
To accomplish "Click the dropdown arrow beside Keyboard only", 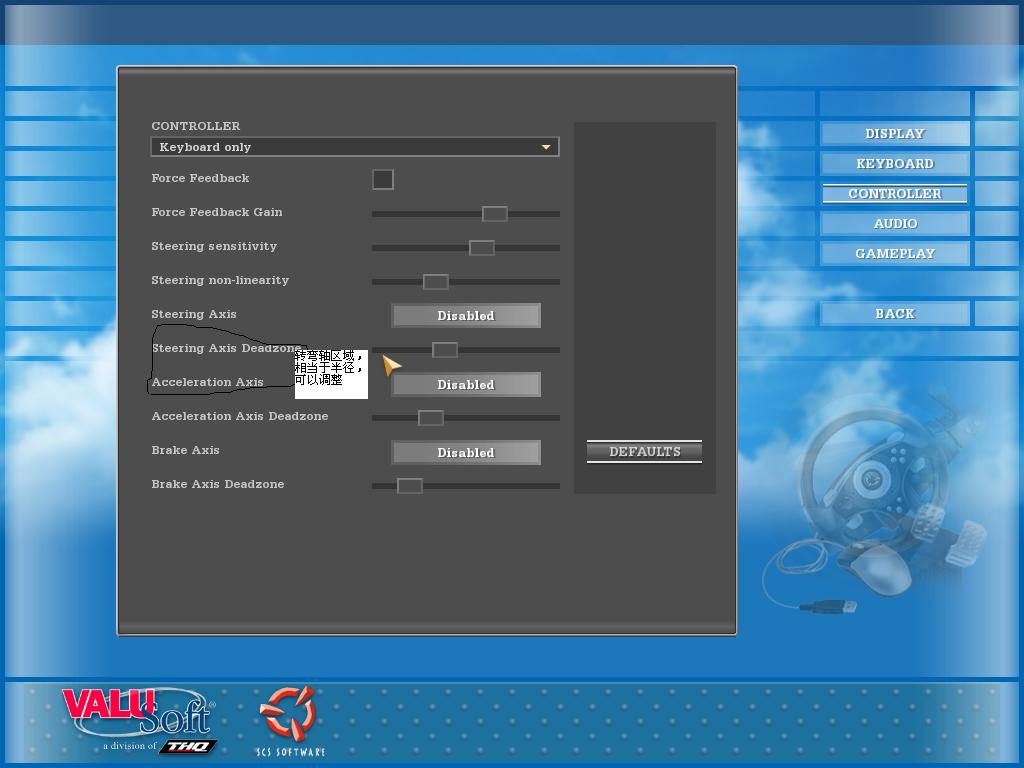I will point(546,147).
